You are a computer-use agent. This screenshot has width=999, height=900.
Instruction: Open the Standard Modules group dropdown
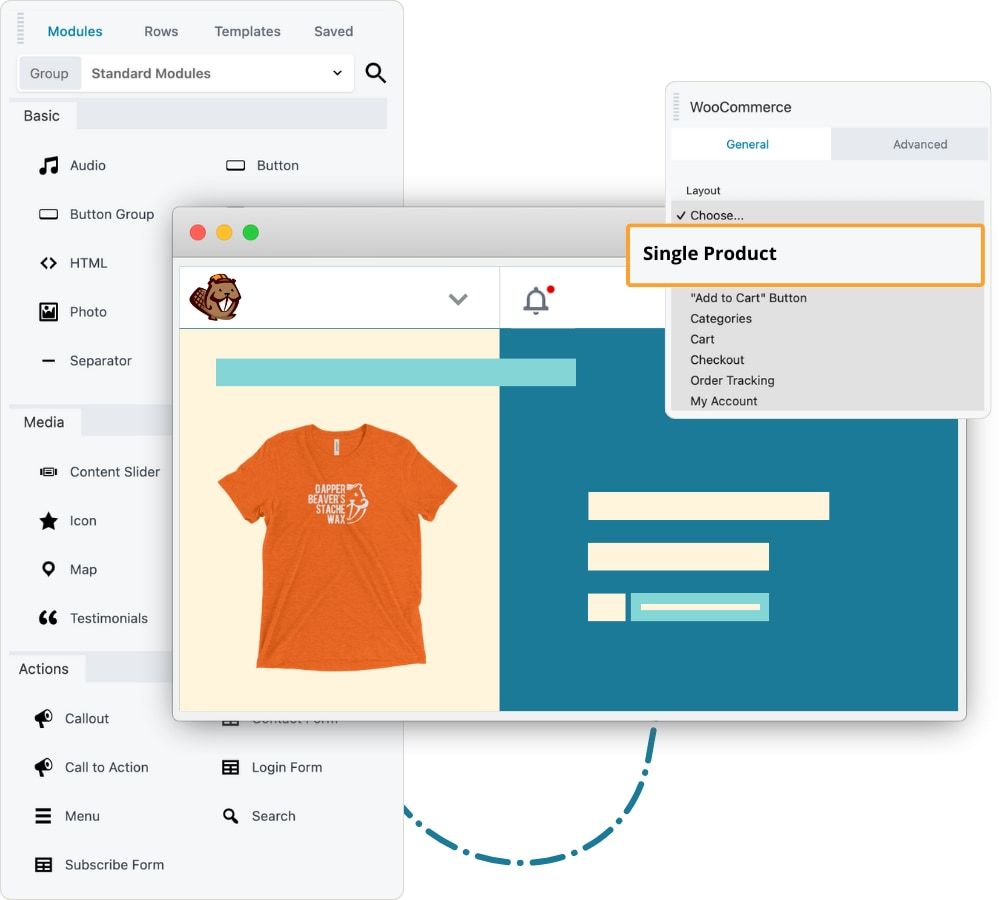point(217,73)
